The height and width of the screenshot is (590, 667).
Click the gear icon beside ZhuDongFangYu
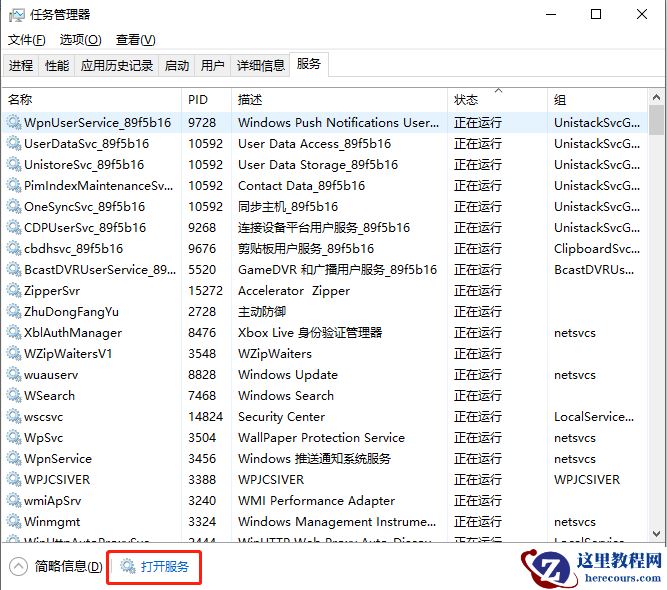click(14, 312)
